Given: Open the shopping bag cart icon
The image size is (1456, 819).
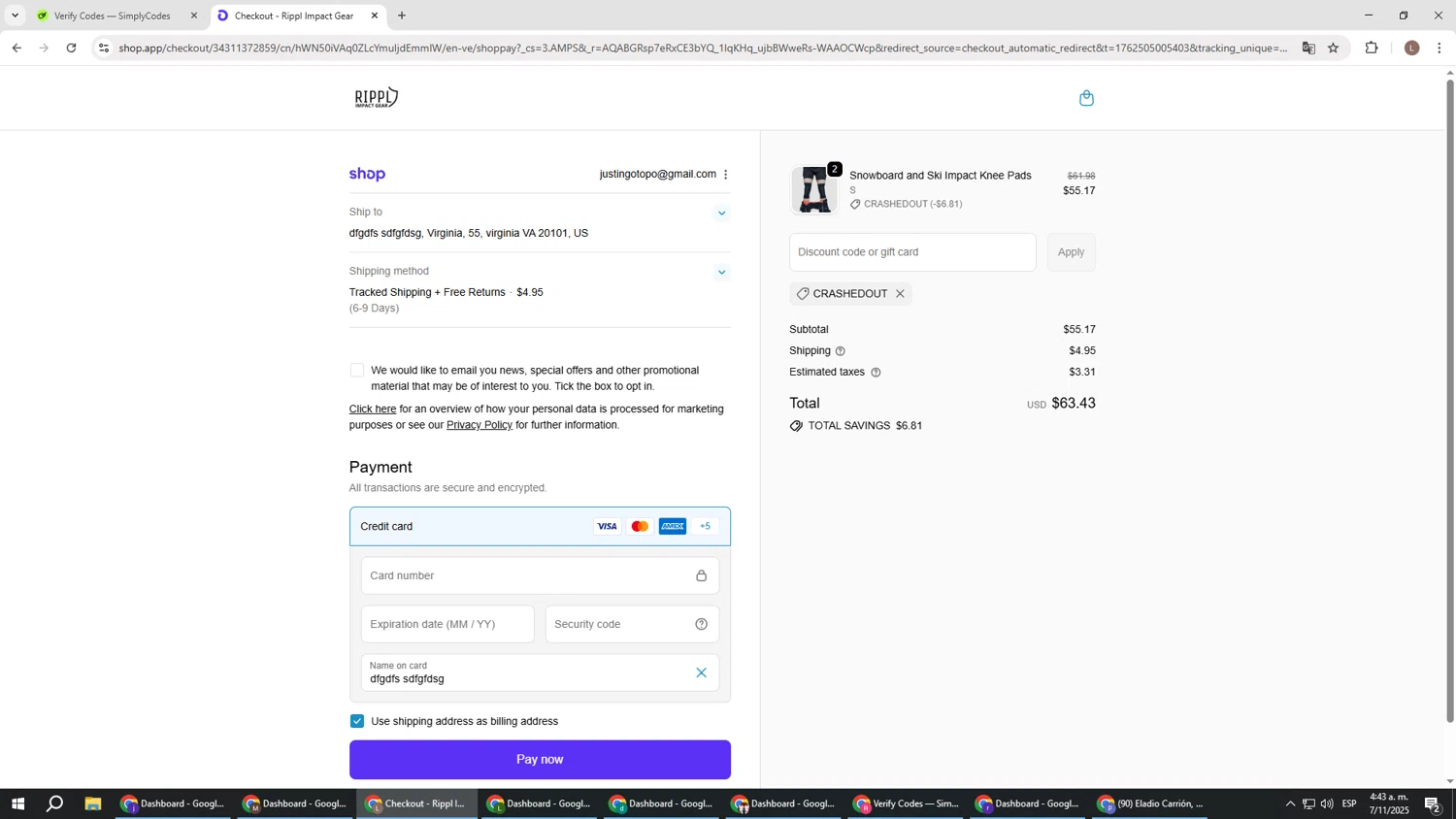Looking at the screenshot, I should [1086, 98].
